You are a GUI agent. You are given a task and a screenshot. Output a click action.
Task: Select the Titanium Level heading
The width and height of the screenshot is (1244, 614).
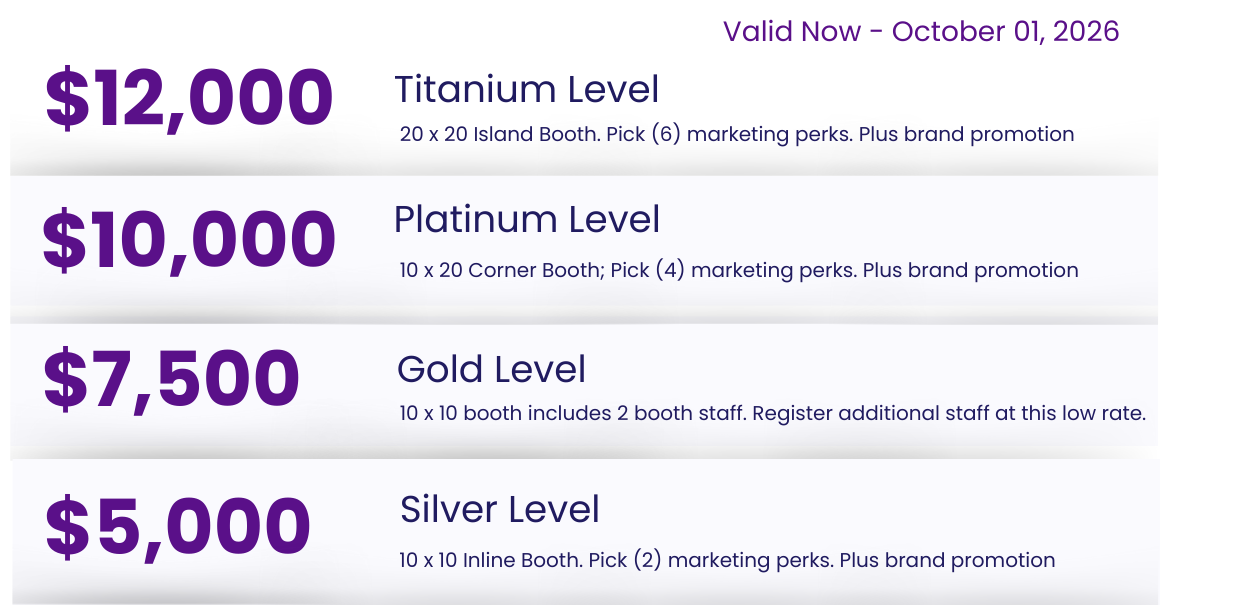click(526, 90)
